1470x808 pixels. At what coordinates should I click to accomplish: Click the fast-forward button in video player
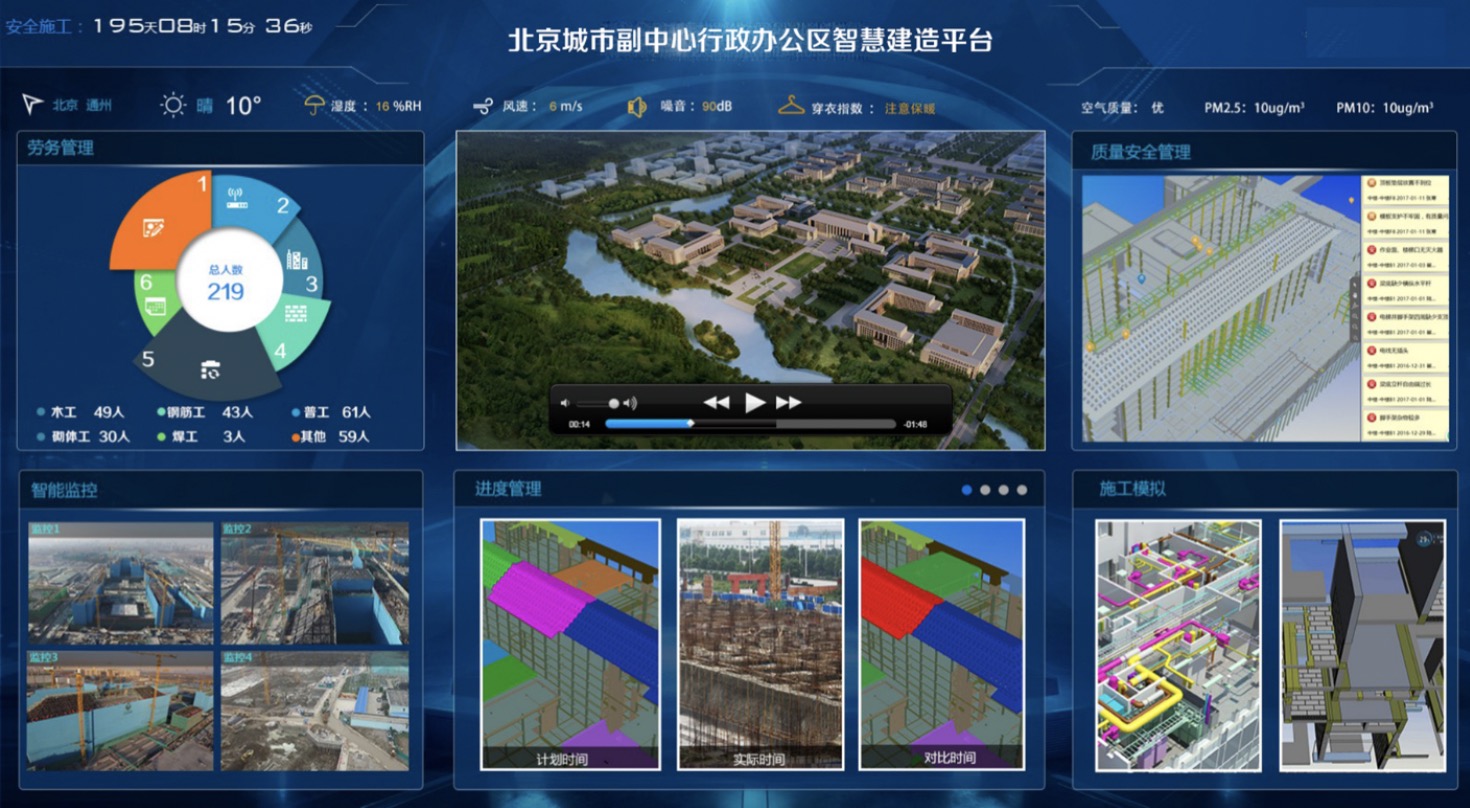[789, 403]
